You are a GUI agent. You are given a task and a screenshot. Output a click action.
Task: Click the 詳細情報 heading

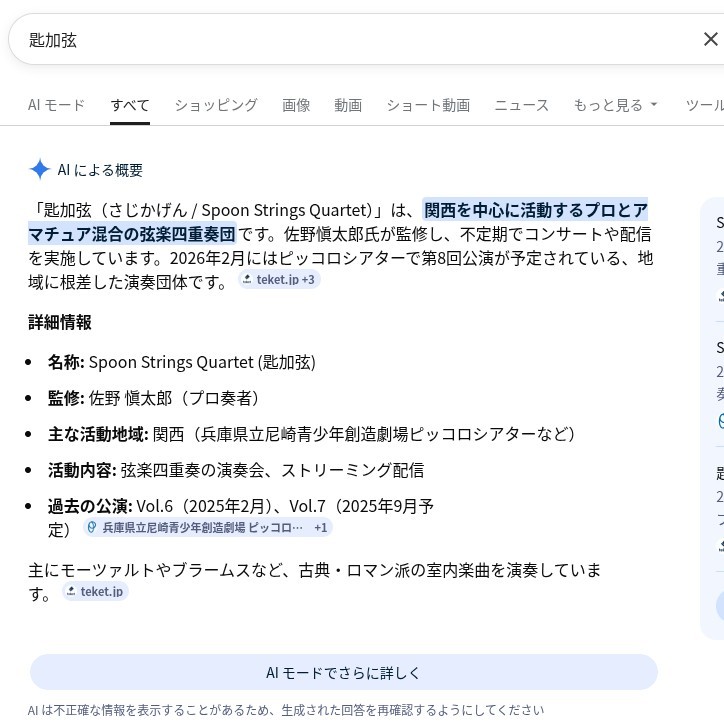[x=60, y=322]
